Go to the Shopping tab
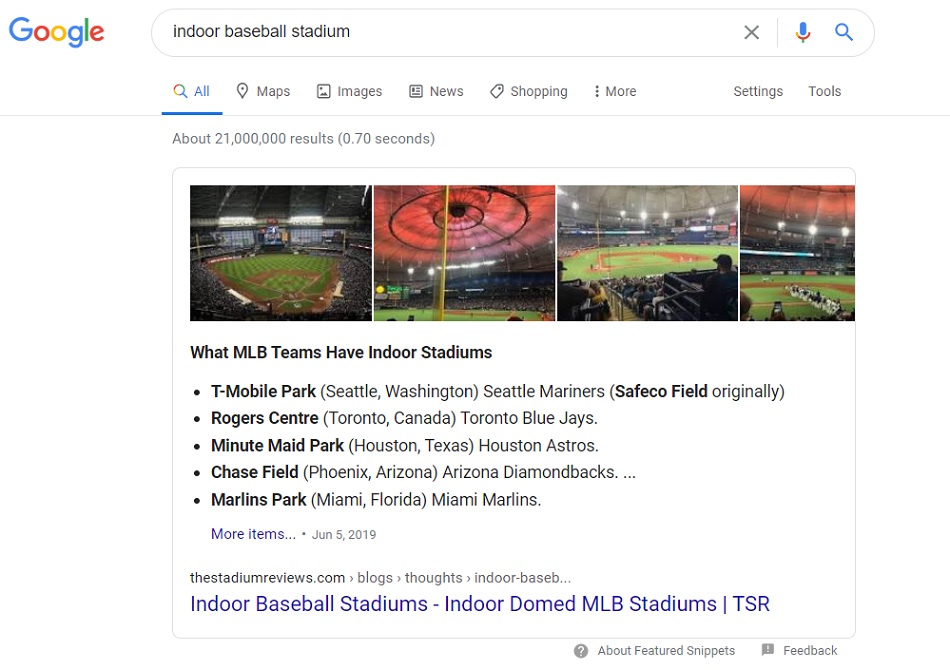Screen dimensions: 950x670 [x=528, y=91]
